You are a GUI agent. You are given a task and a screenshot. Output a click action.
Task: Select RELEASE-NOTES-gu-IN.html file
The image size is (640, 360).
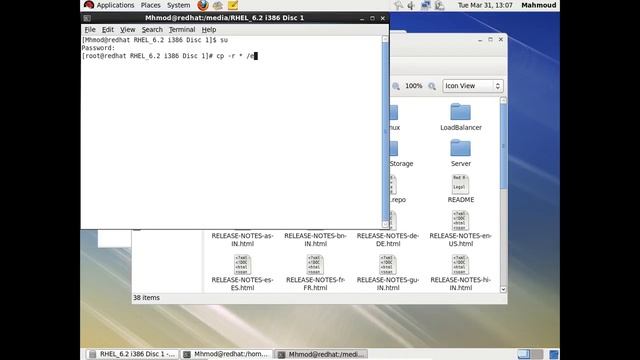[x=388, y=273]
